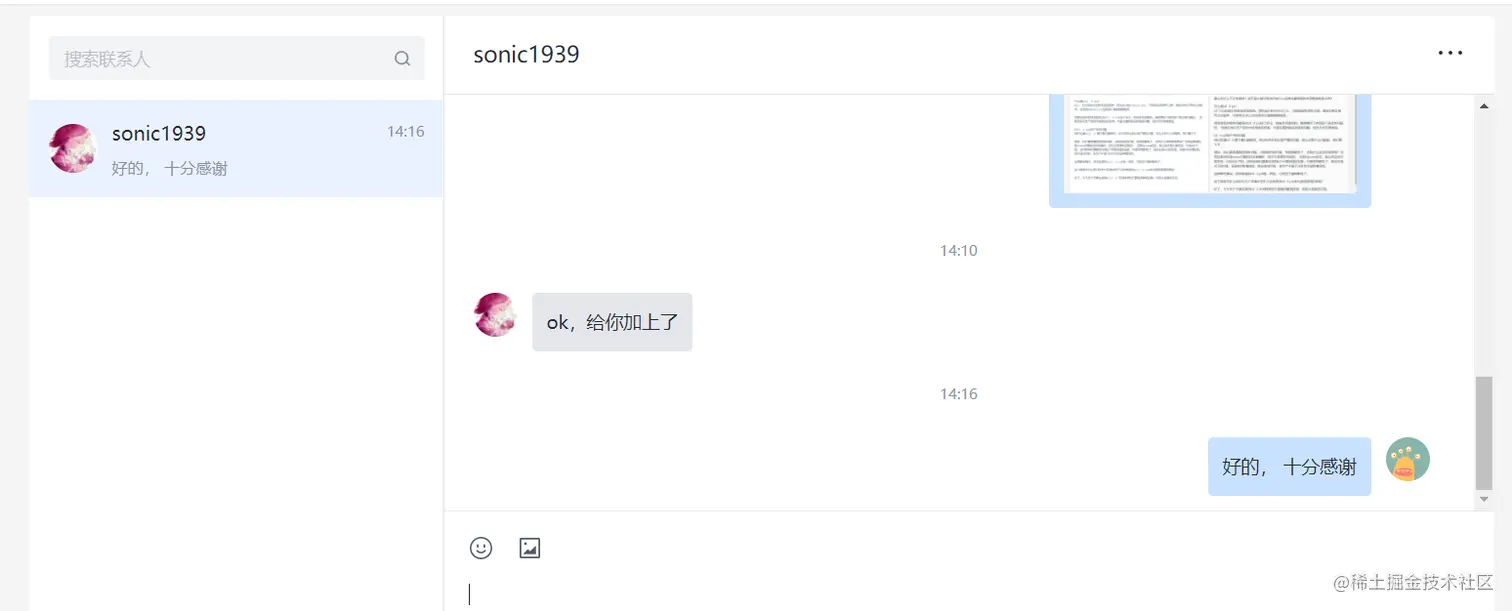Viewport: 1512px width, 611px height.
Task: Open the document screenshot thumbnail in the chat
Action: point(1209,150)
